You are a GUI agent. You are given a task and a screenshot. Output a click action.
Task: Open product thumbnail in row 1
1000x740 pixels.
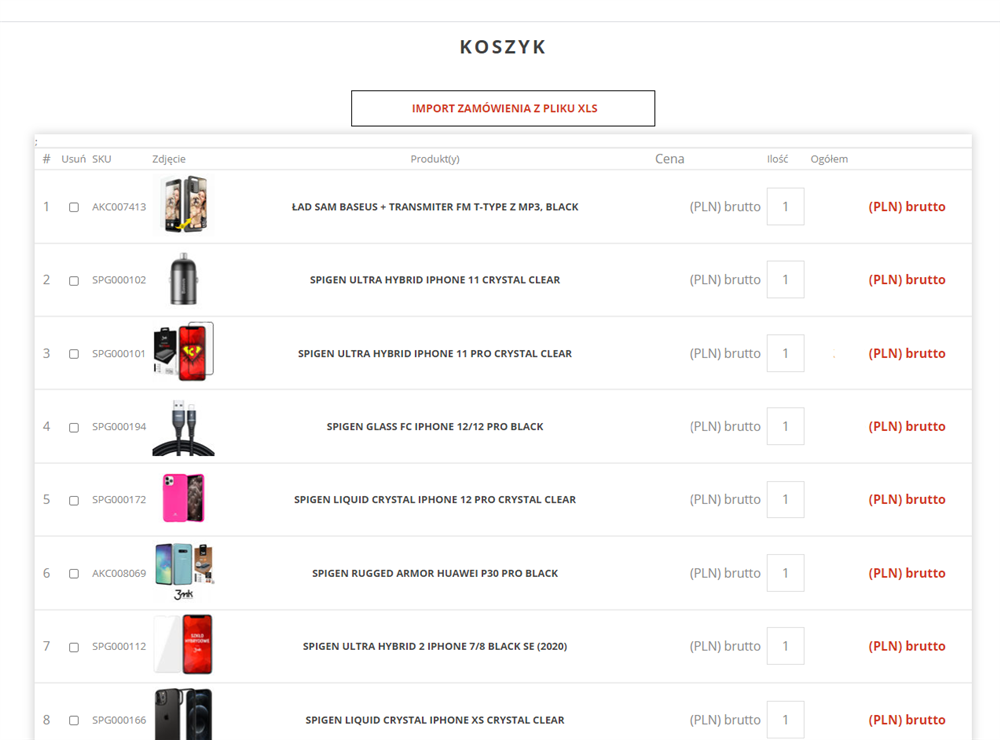(183, 205)
